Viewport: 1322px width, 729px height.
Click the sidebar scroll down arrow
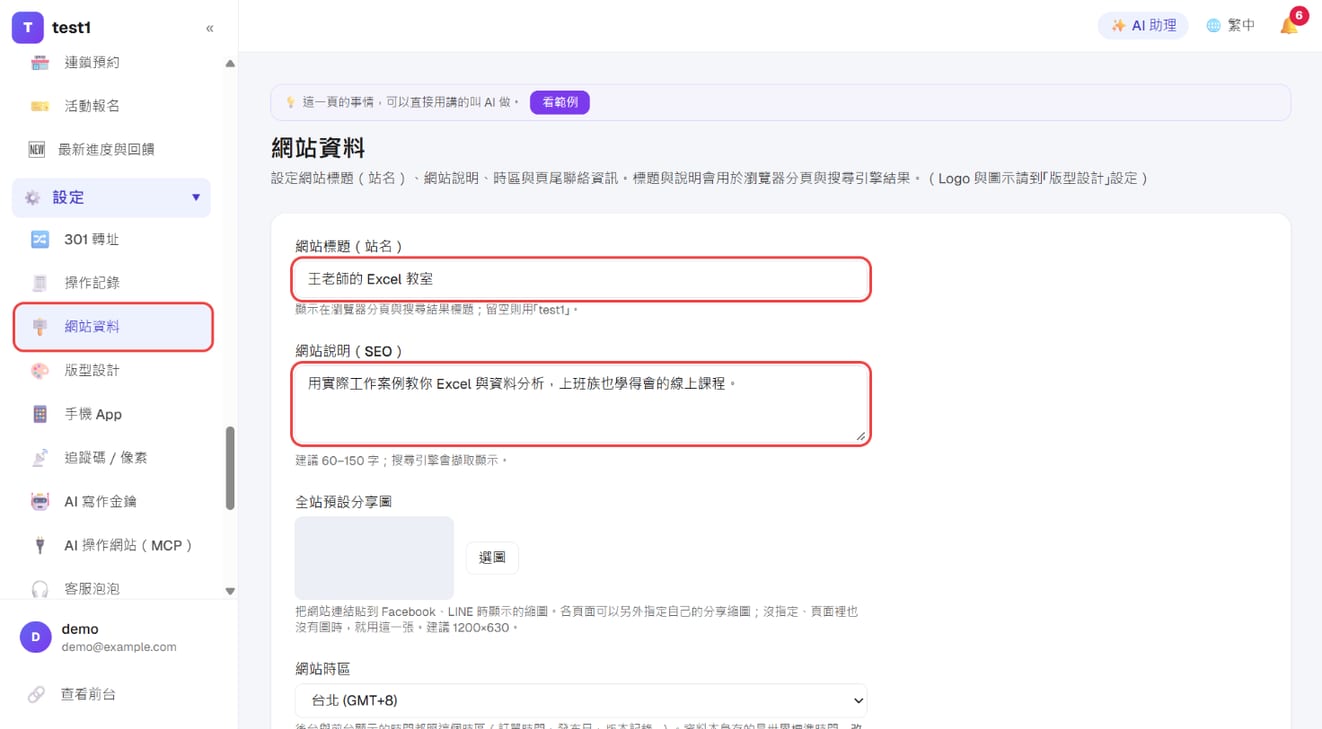coord(230,591)
